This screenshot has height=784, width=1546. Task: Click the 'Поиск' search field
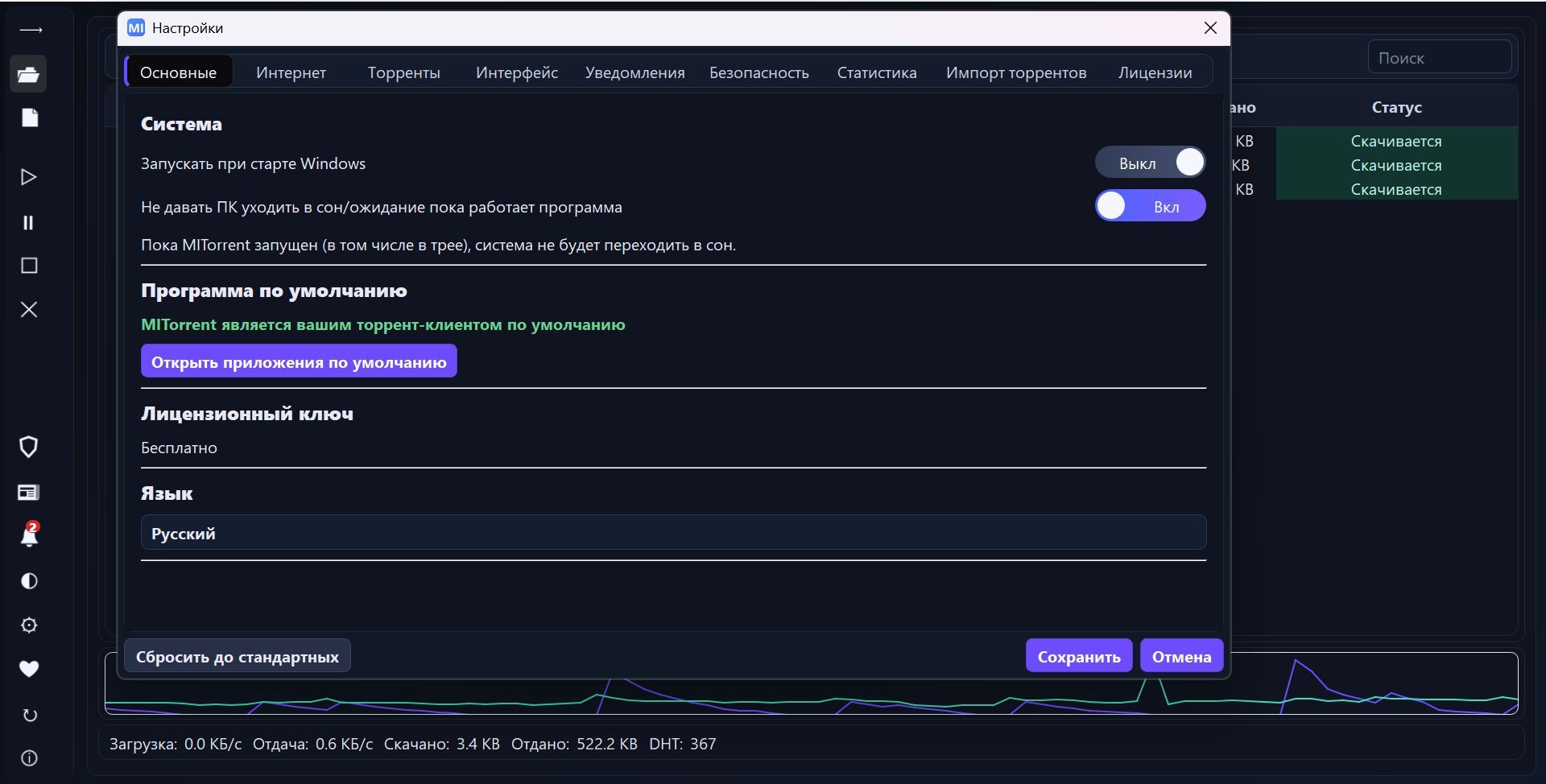pyautogui.click(x=1439, y=58)
